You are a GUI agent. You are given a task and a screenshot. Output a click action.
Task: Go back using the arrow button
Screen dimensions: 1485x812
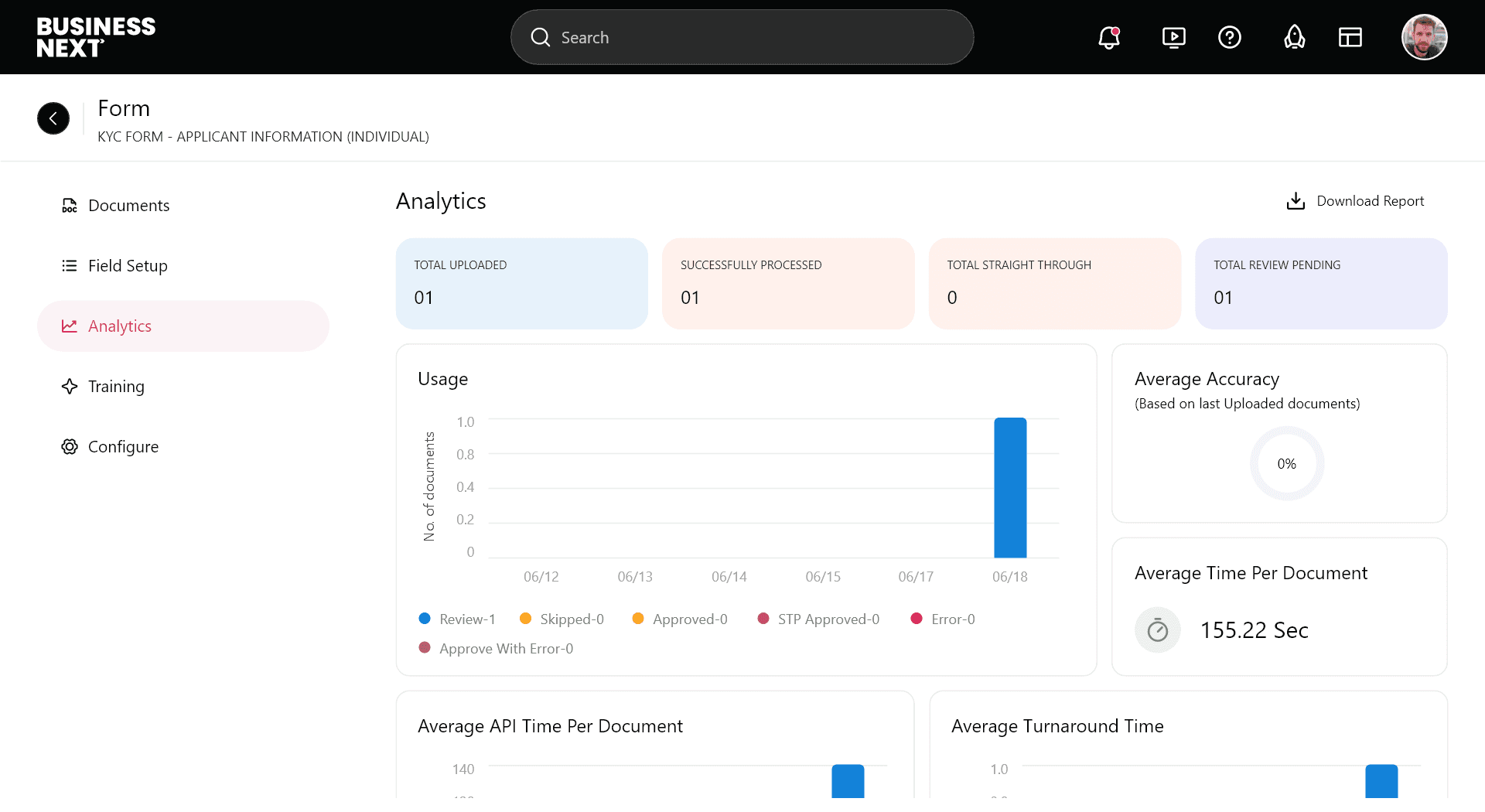coord(53,118)
